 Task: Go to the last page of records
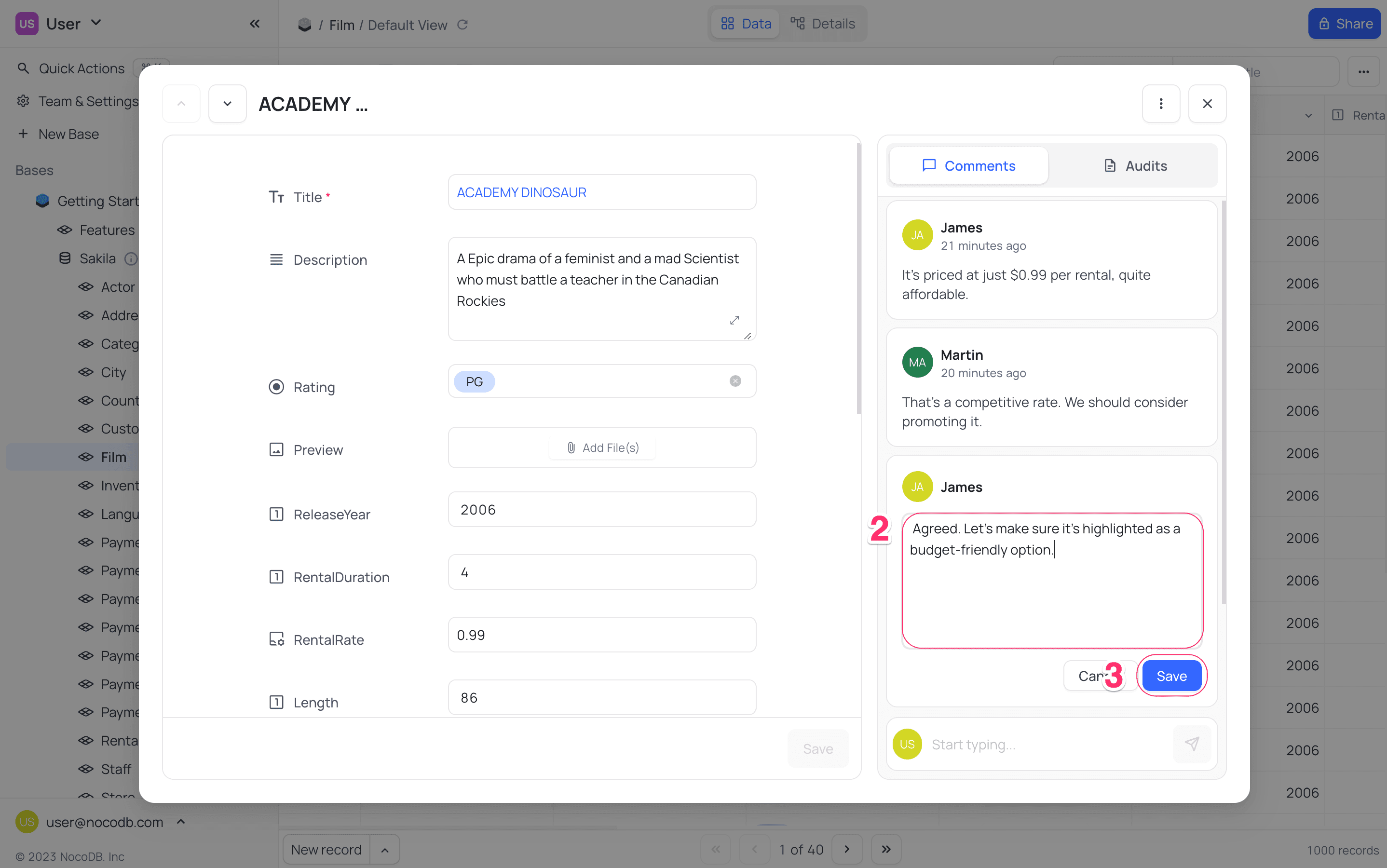[886, 849]
